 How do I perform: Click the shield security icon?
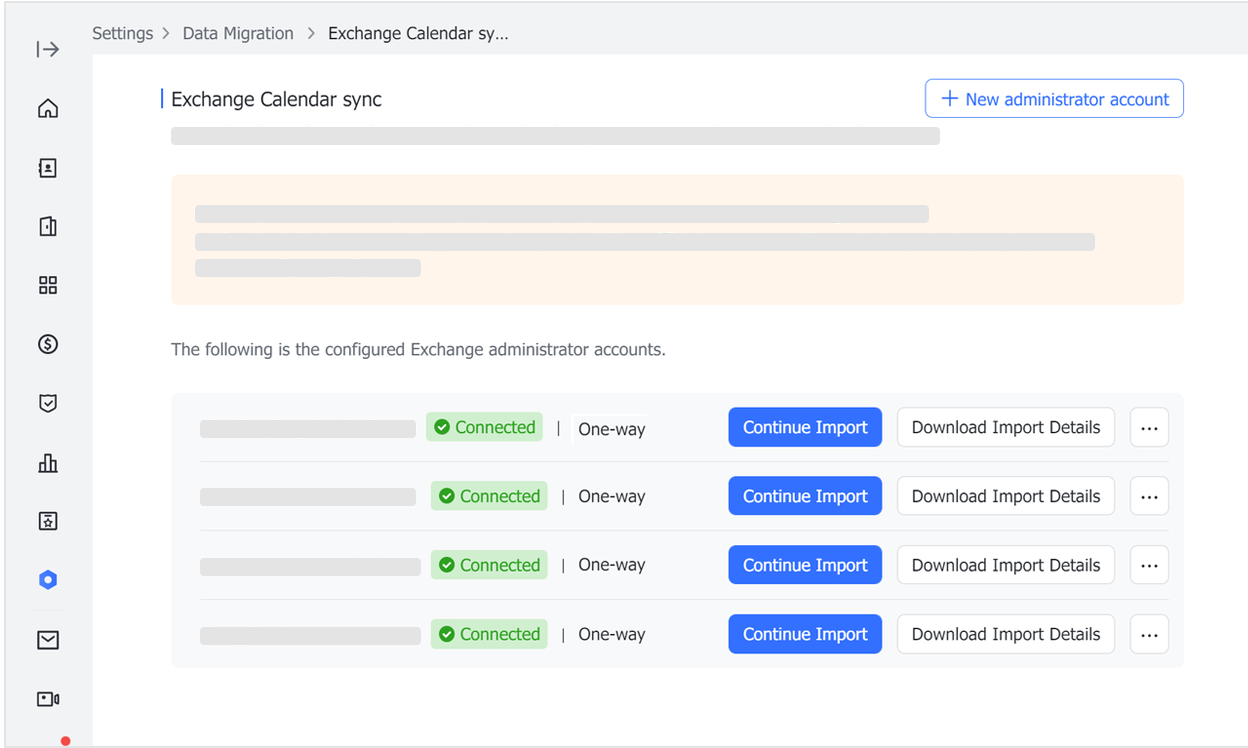pyautogui.click(x=47, y=403)
